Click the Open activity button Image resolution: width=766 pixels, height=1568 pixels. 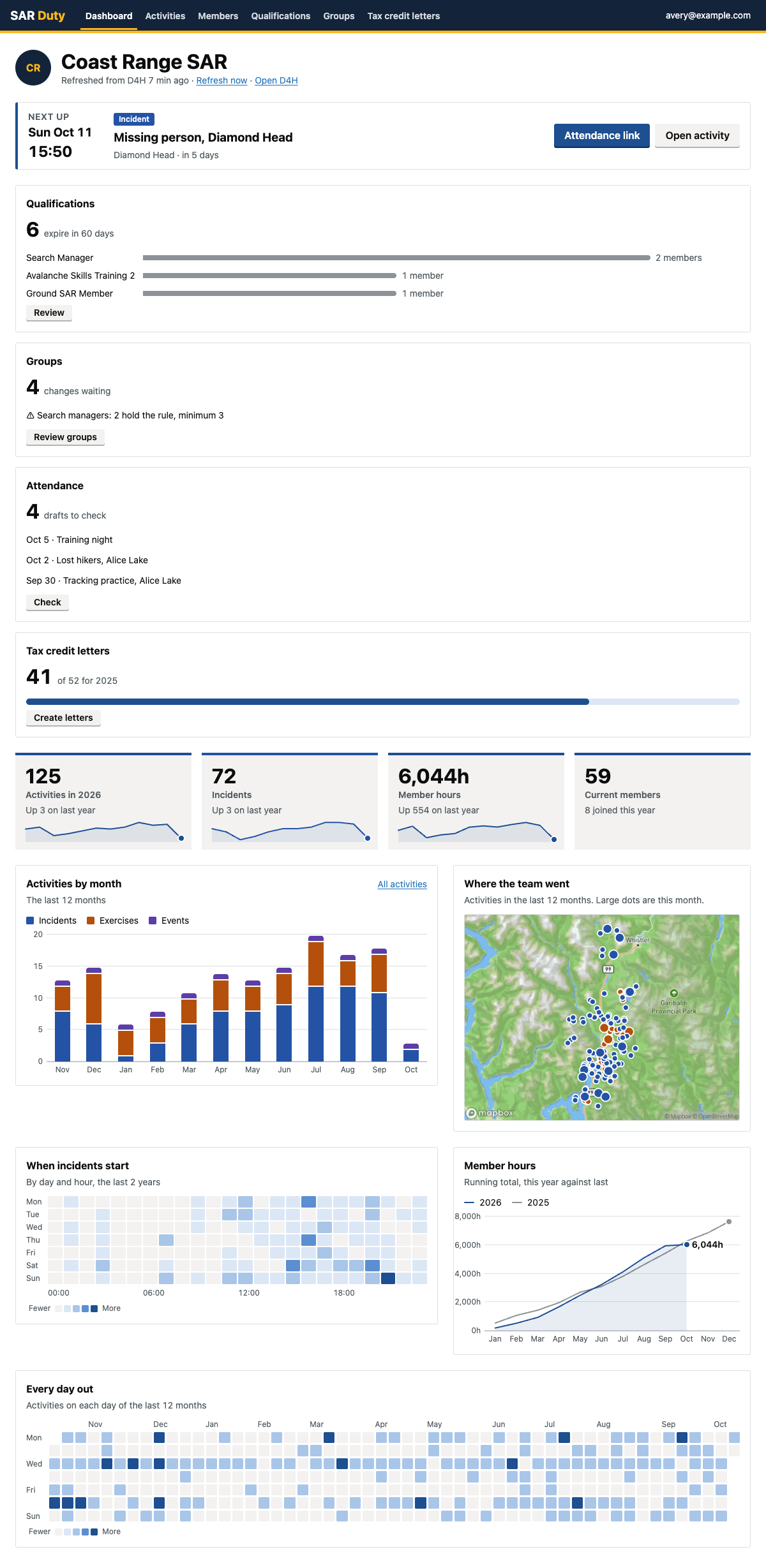click(x=697, y=136)
